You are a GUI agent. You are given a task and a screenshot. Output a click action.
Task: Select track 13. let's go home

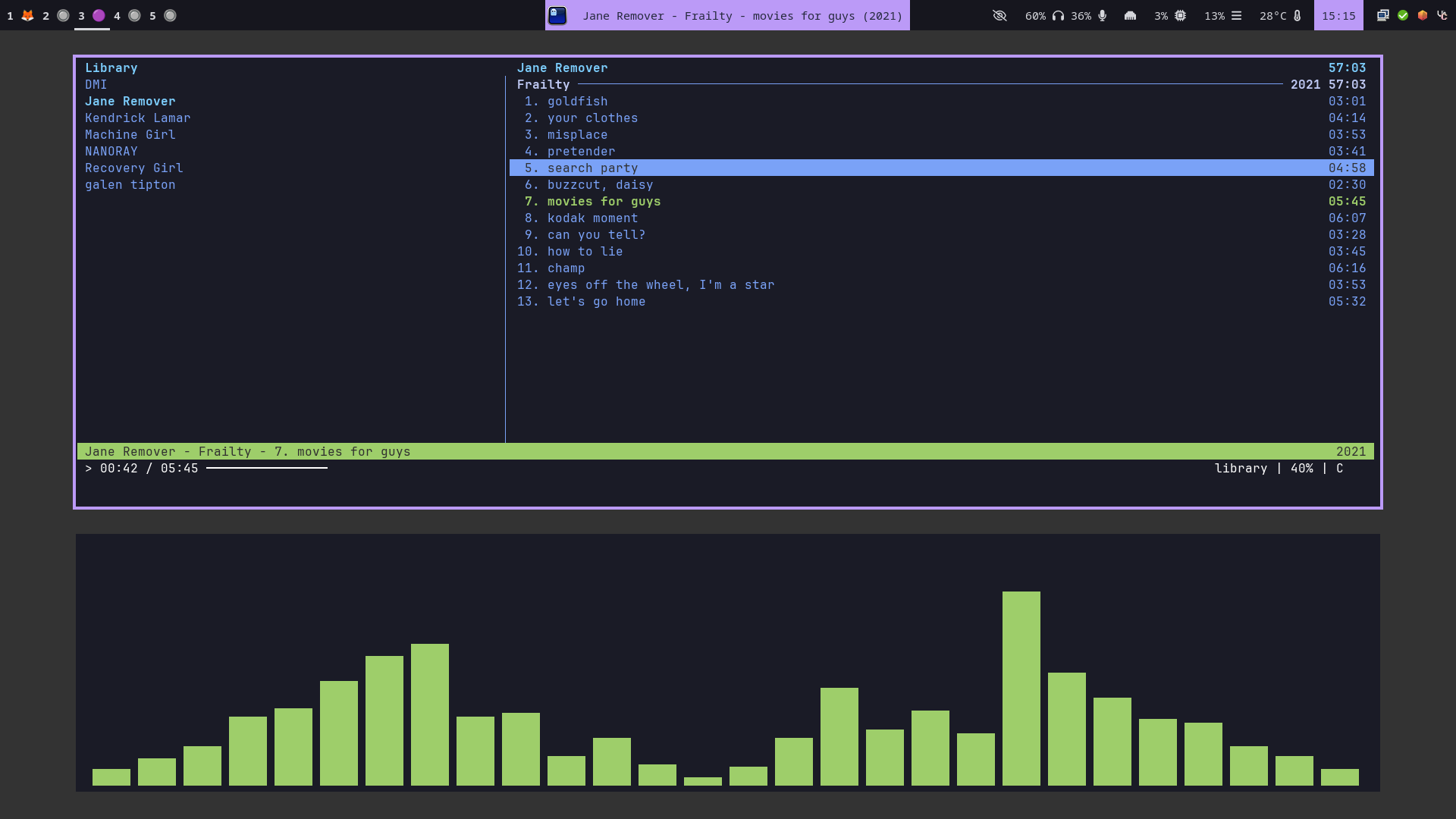click(x=941, y=301)
